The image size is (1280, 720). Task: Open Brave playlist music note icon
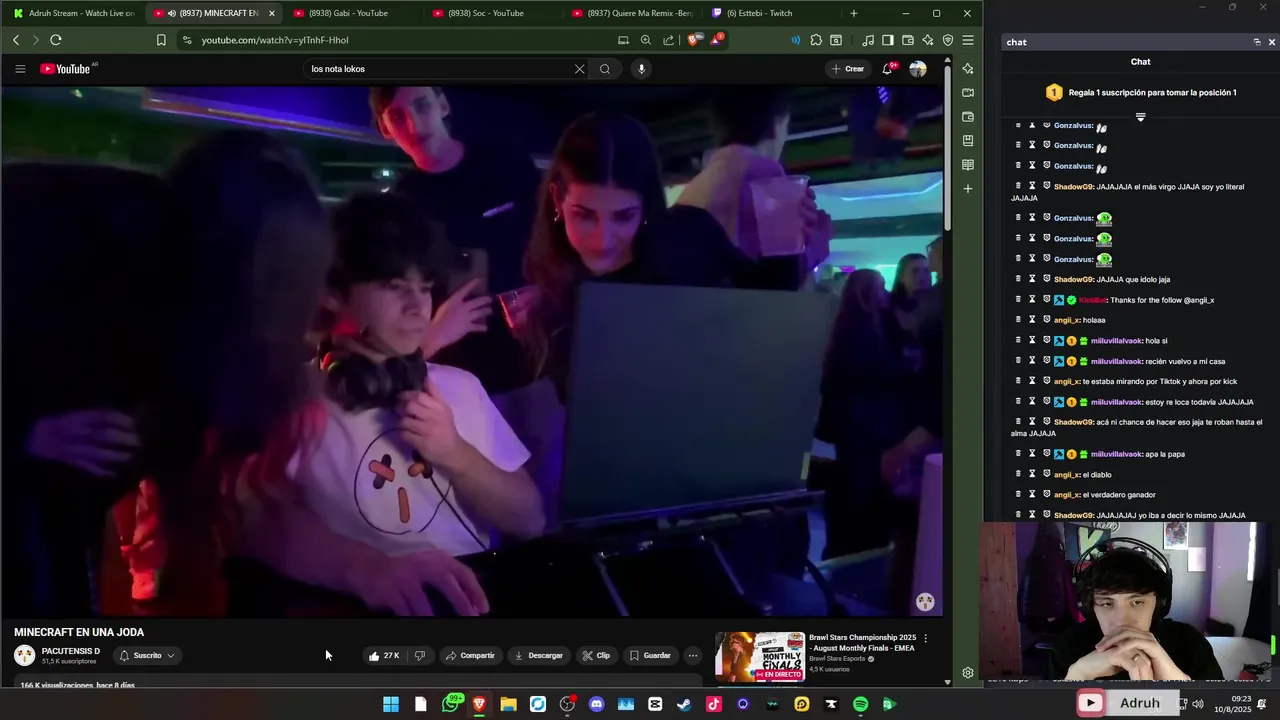[x=868, y=40]
